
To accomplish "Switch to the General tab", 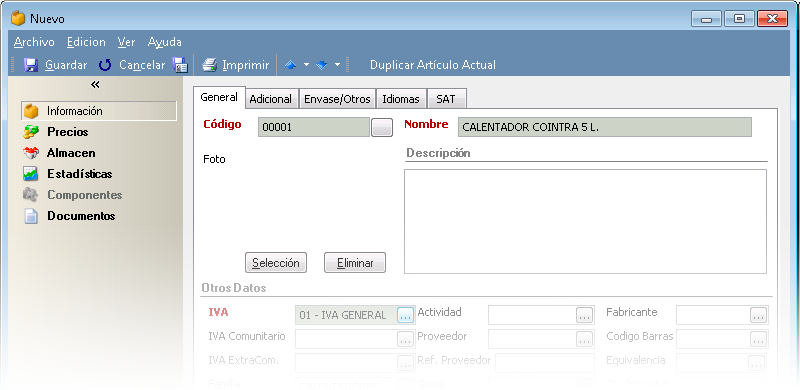I will click(x=219, y=97).
